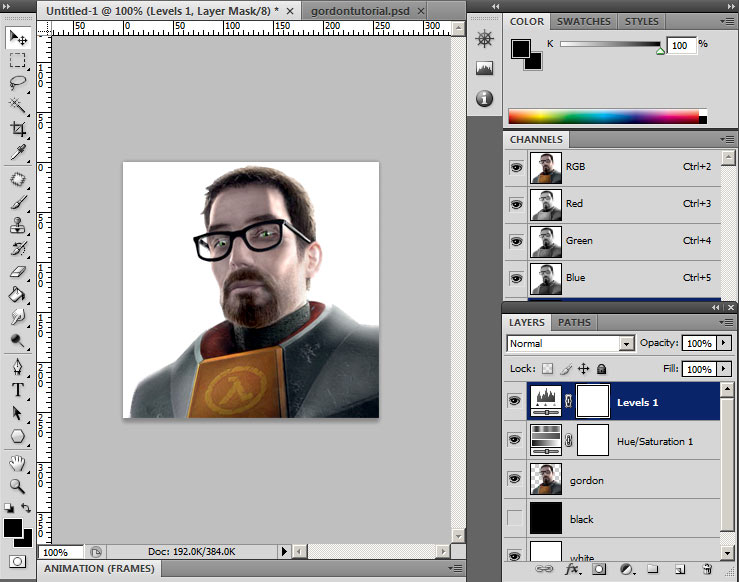Open the Layers panel options menu
This screenshot has width=739, height=582.
(726, 322)
